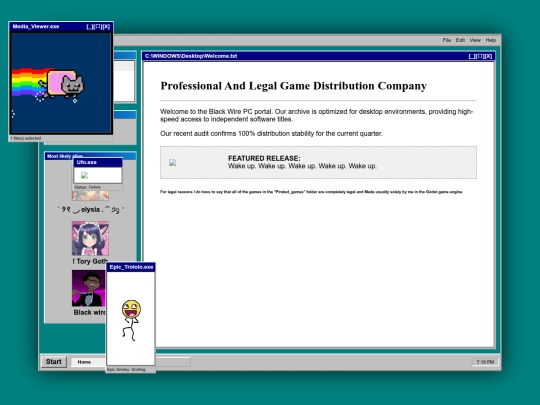Click the 'Status: Online' text under Ufo.exe
Screen dimensions: 540x405
(x=87, y=187)
